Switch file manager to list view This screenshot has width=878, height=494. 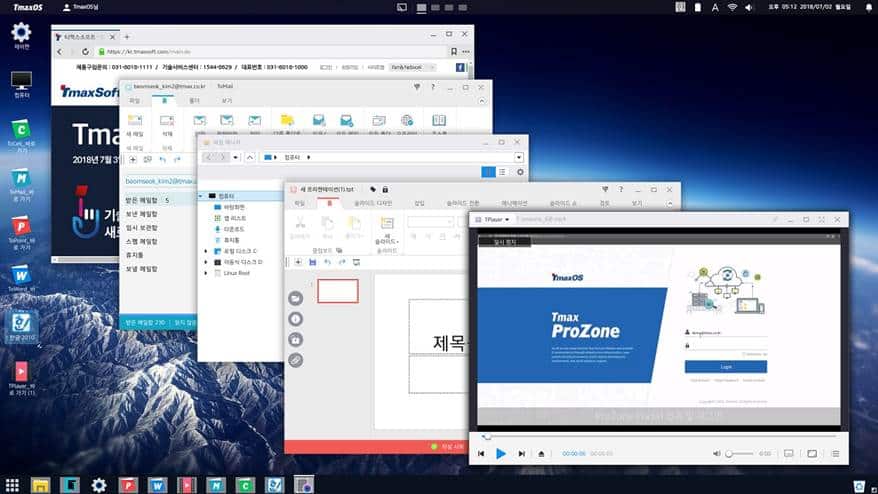click(502, 172)
